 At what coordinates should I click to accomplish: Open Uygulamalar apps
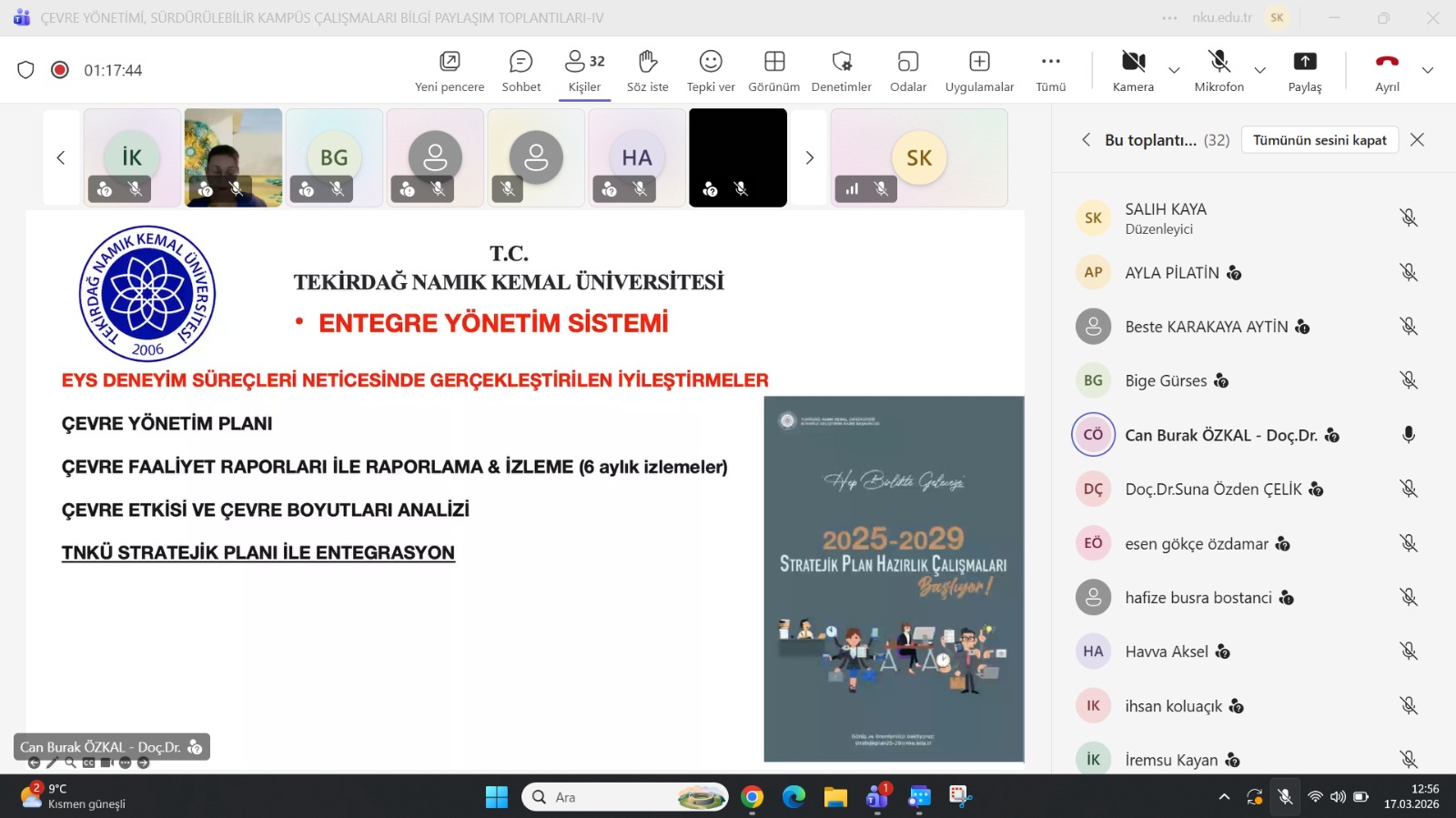click(979, 71)
